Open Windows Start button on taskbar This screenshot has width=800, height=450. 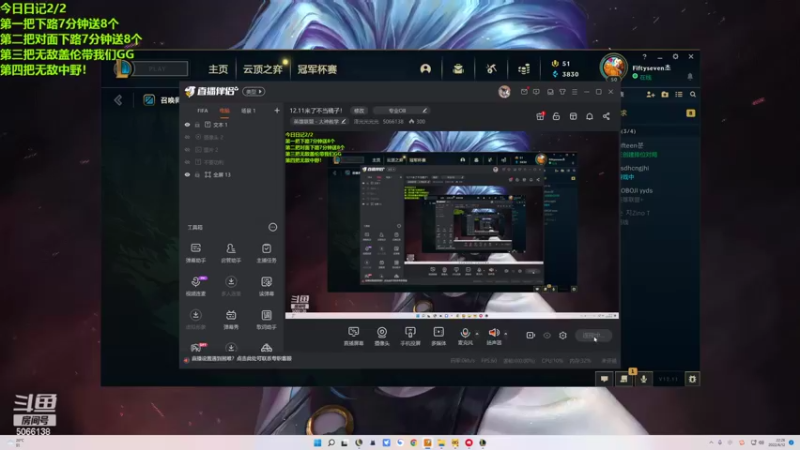317,442
